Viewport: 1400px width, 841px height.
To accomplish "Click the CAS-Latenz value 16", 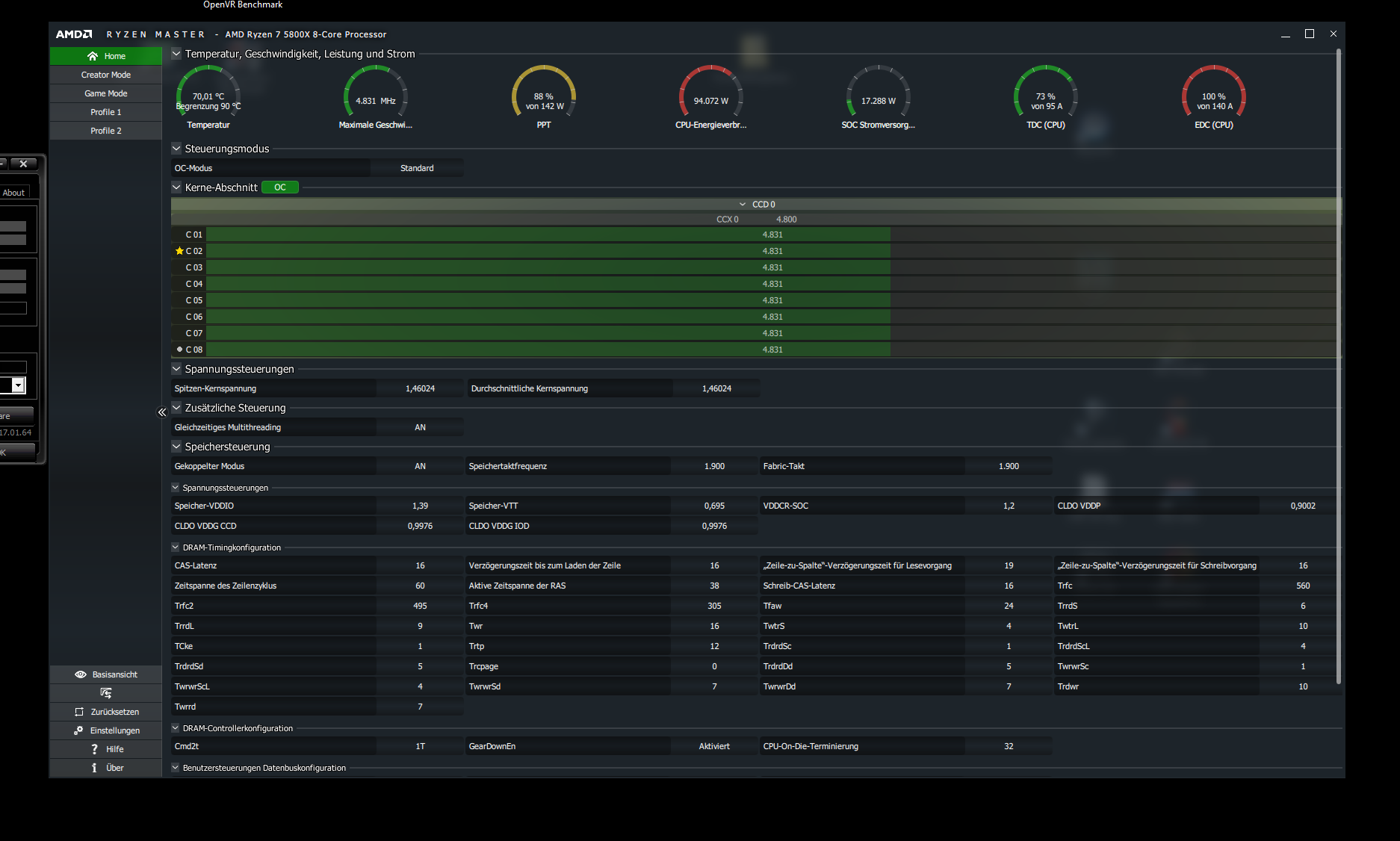I will (420, 565).
